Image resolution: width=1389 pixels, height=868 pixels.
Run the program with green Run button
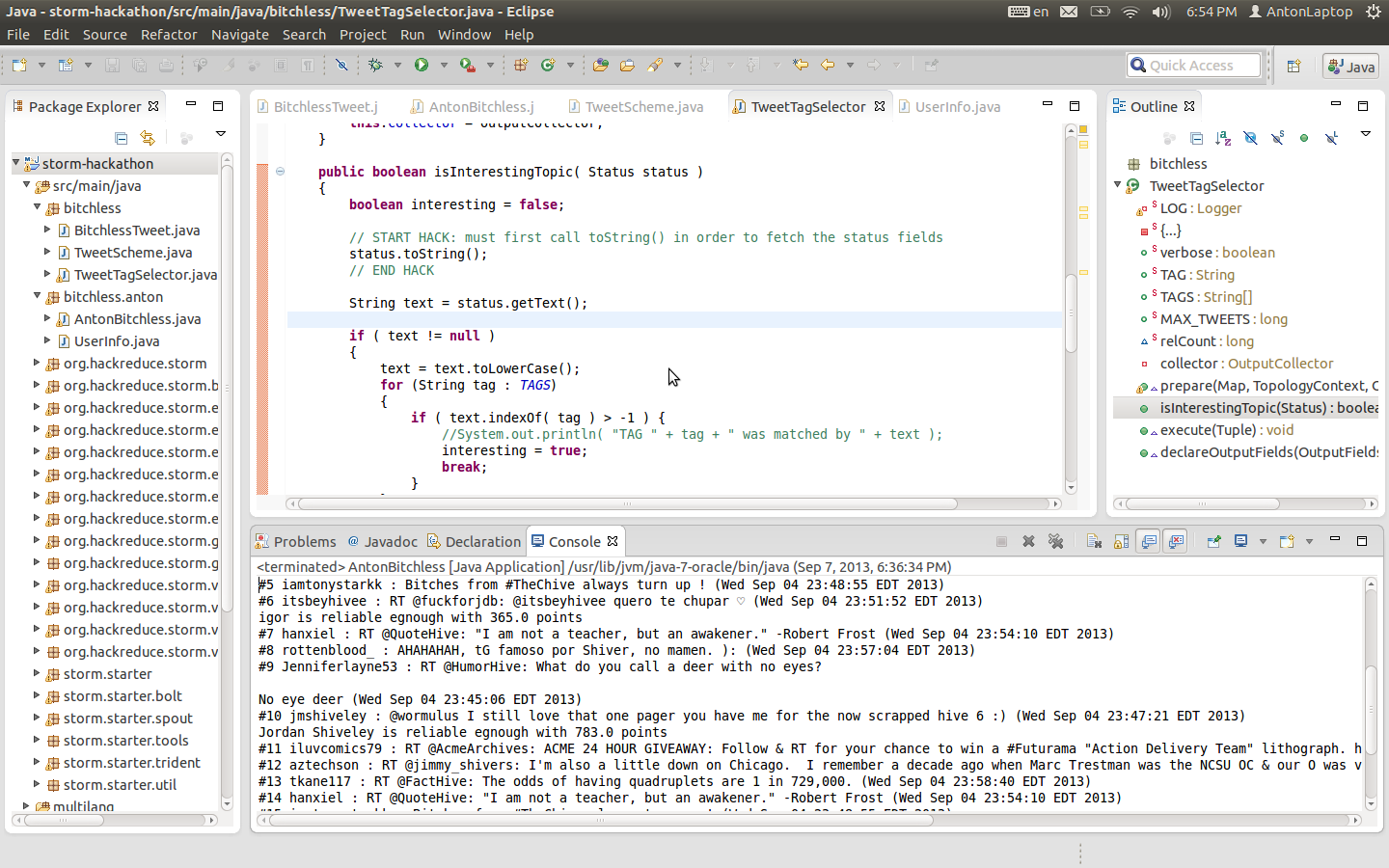pos(422,65)
